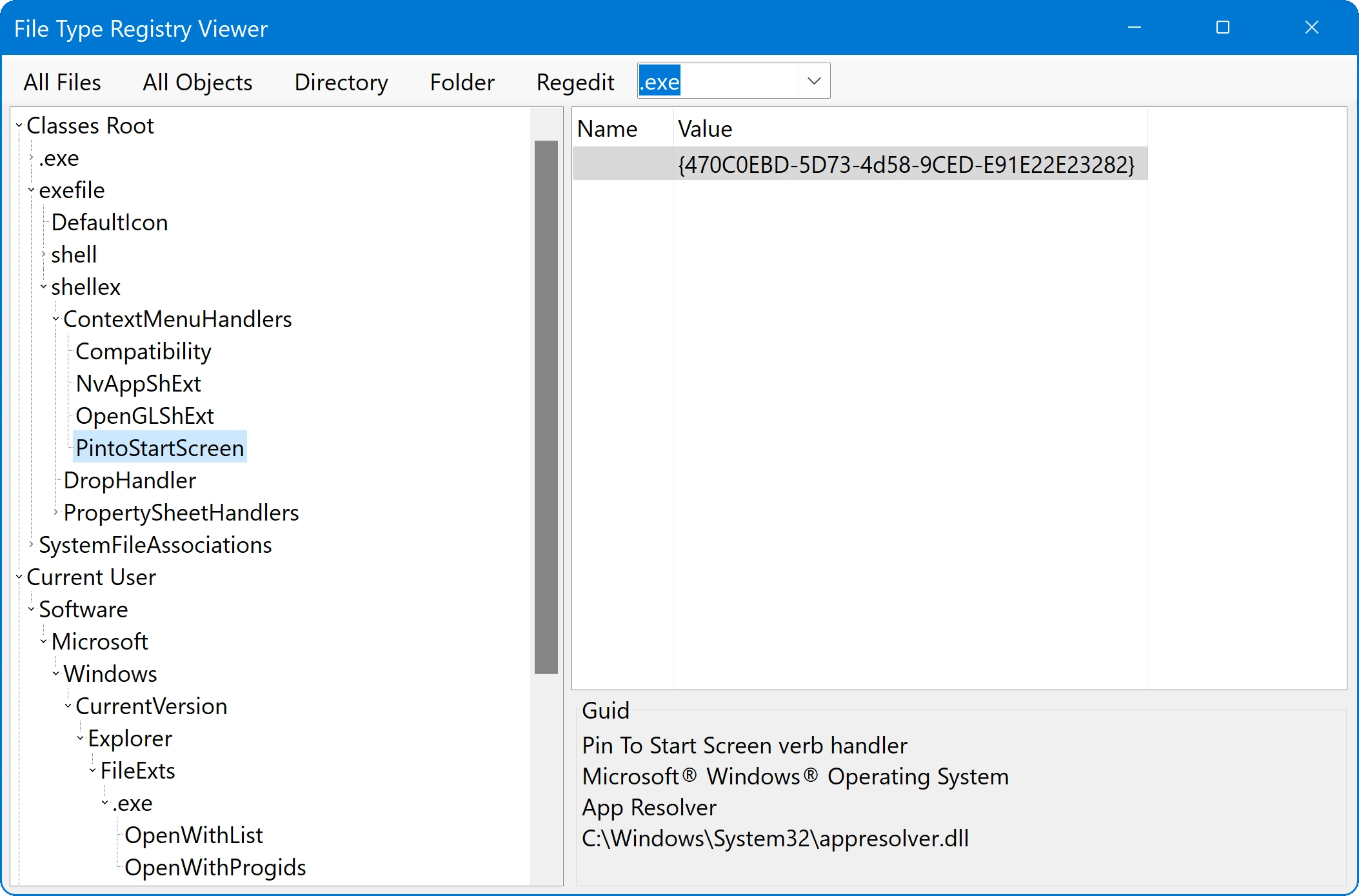Collapse the ContextMenuHandlers node

tap(55, 319)
